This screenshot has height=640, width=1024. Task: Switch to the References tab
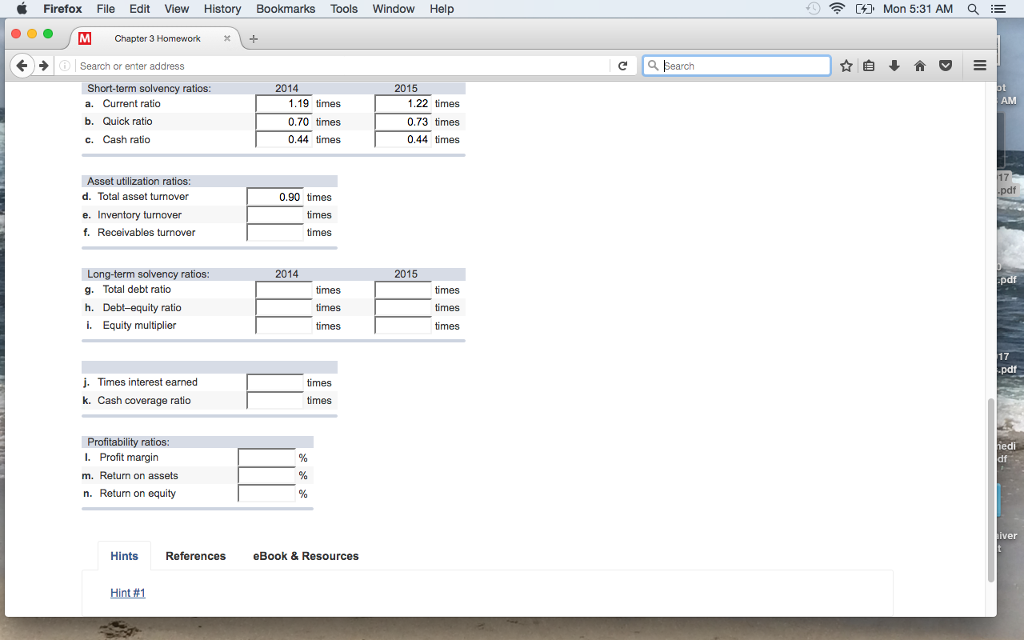(x=195, y=556)
